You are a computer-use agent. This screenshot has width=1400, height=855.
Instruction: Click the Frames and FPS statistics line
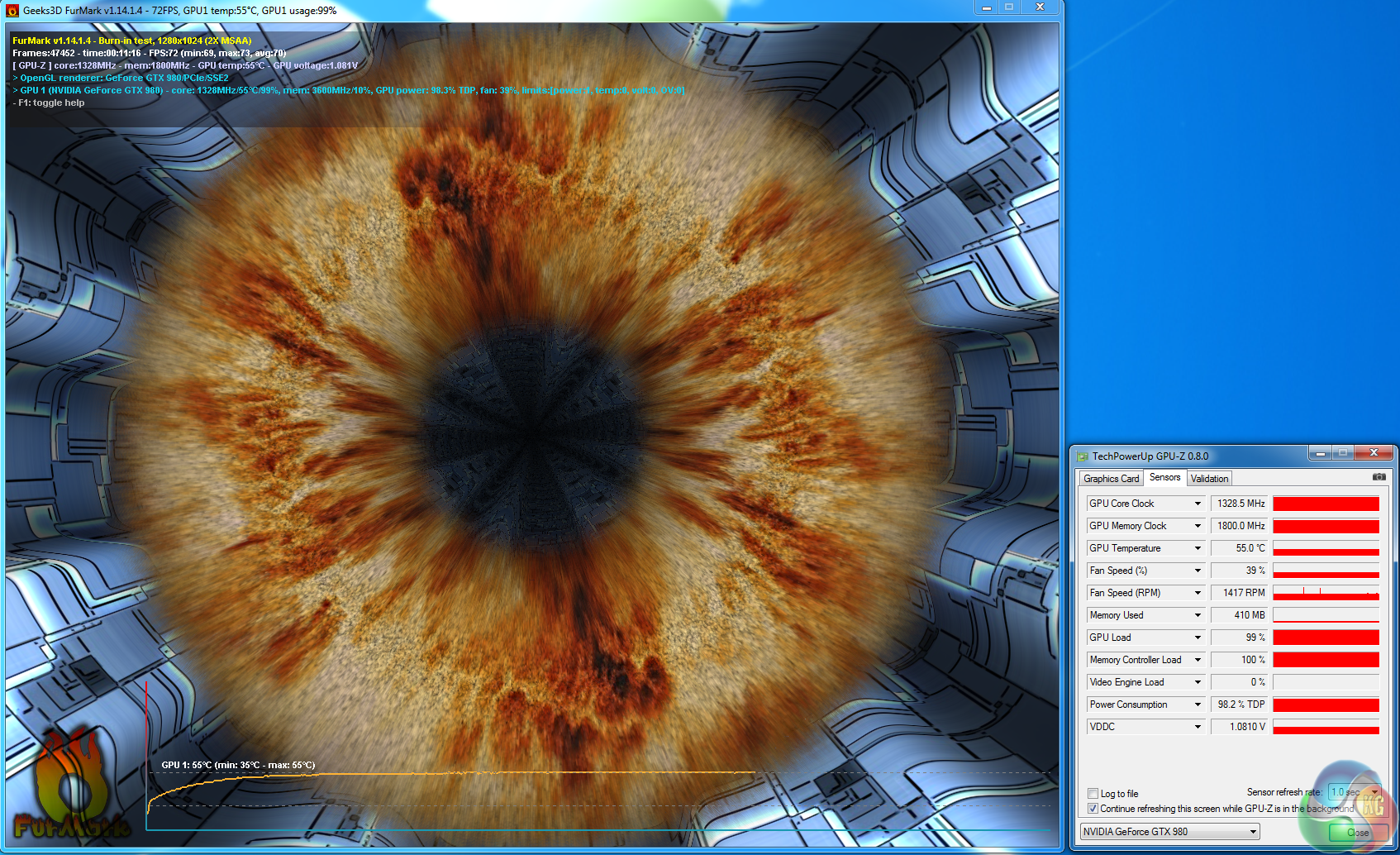click(150, 53)
